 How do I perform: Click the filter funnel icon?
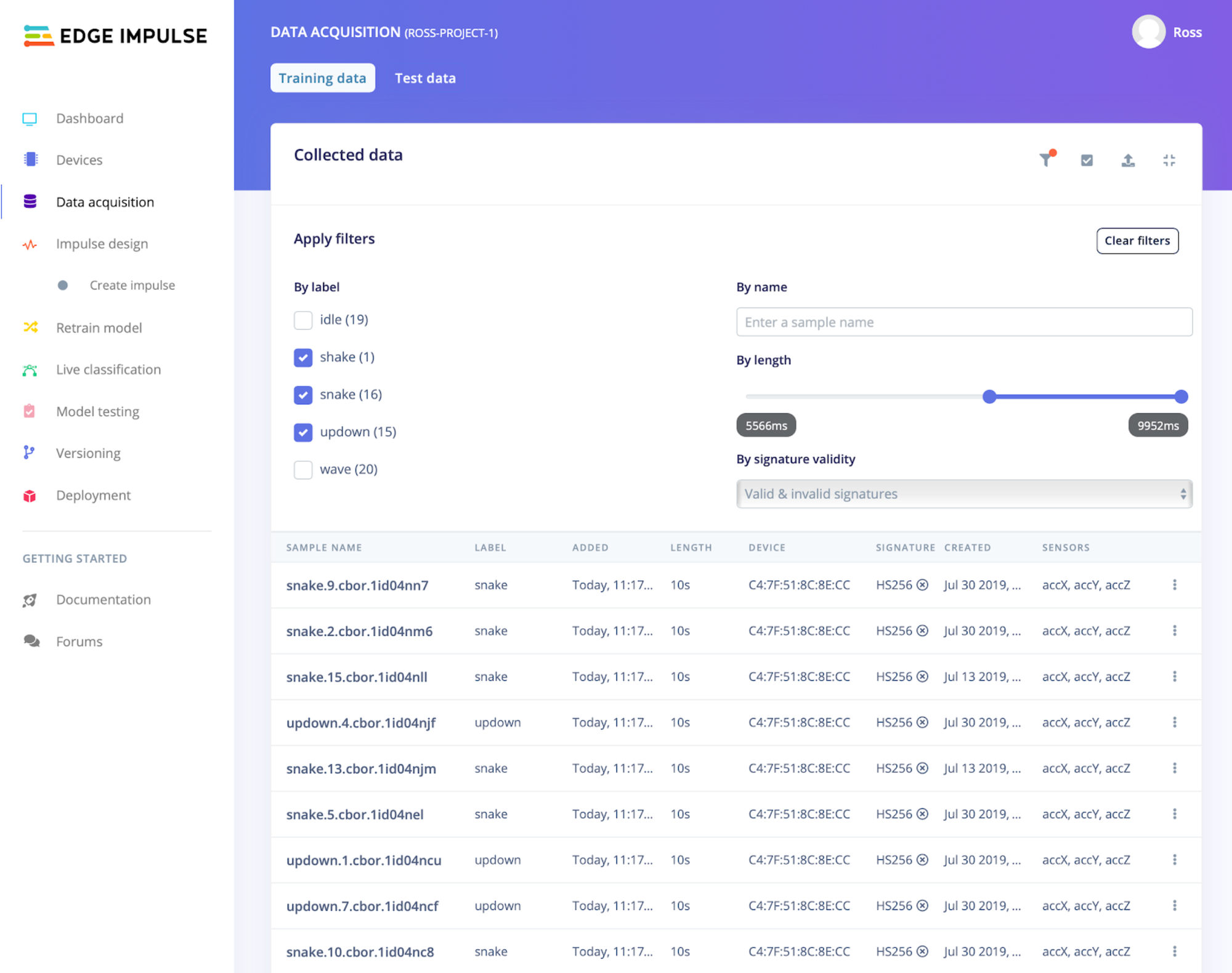[x=1046, y=160]
